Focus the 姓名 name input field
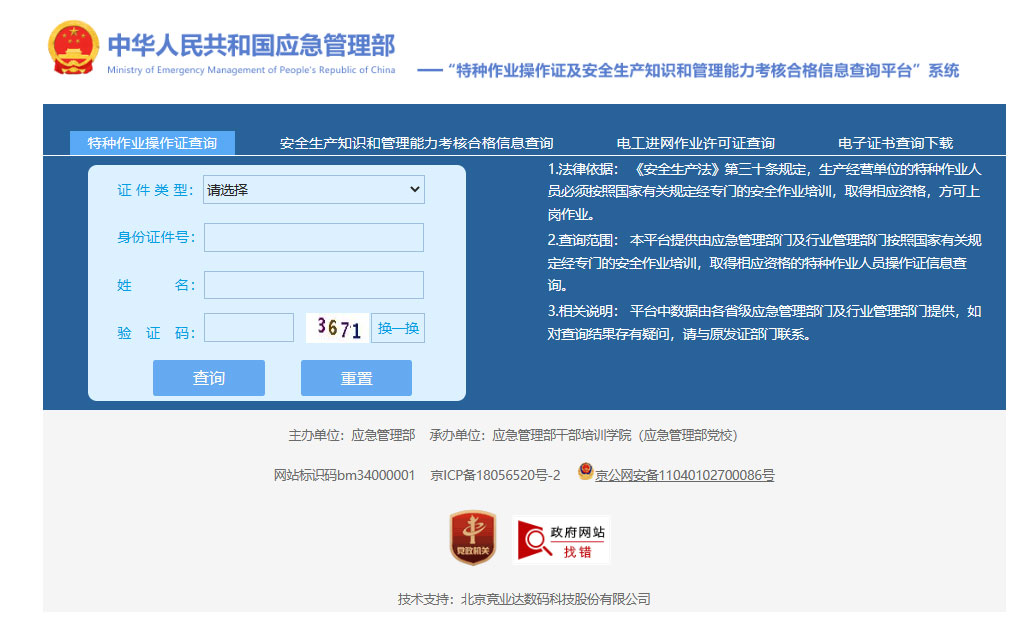Screen dimensions: 1026x617 tap(313, 285)
